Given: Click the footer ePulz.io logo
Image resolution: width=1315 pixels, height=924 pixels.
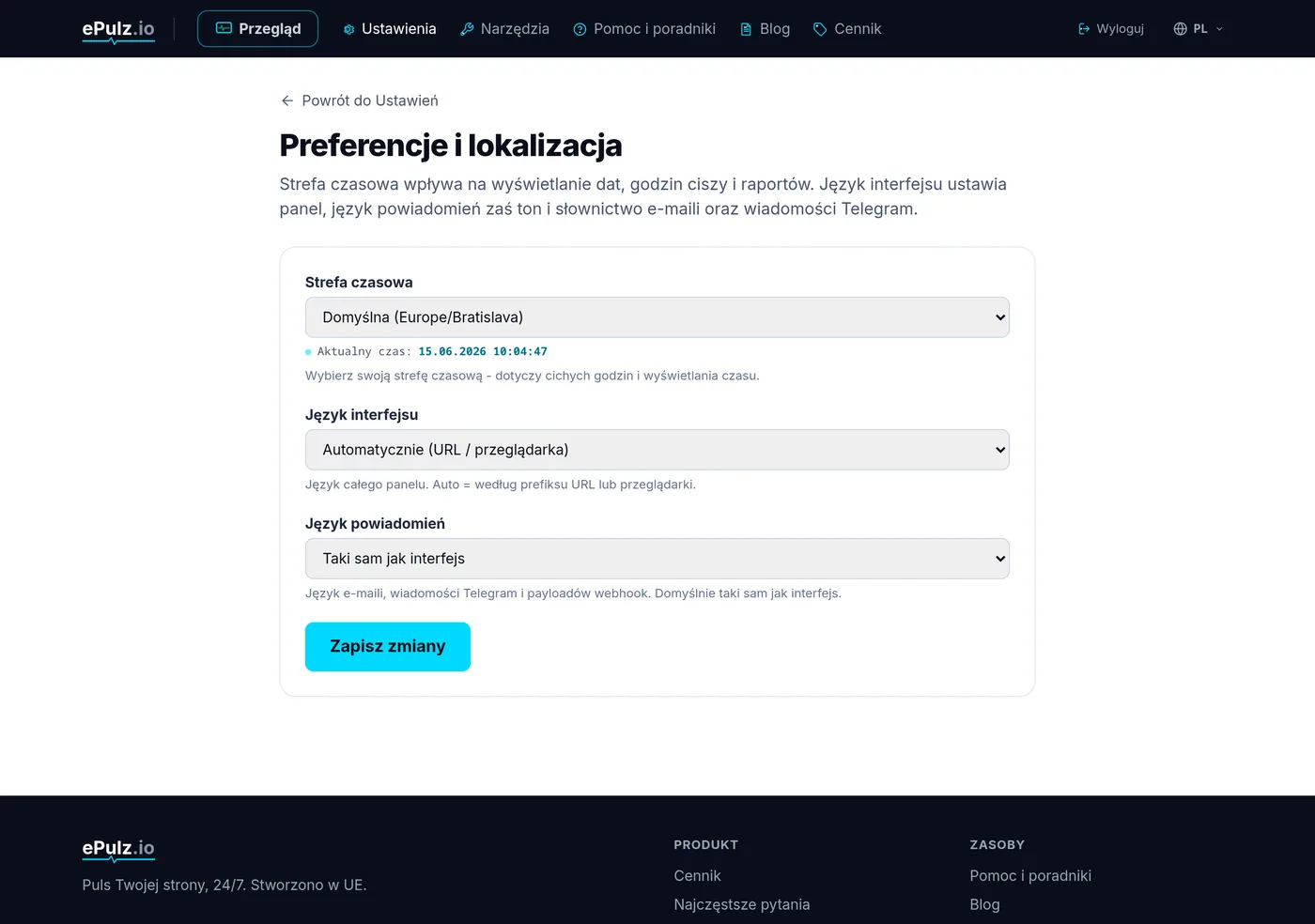Looking at the screenshot, I should [x=118, y=849].
